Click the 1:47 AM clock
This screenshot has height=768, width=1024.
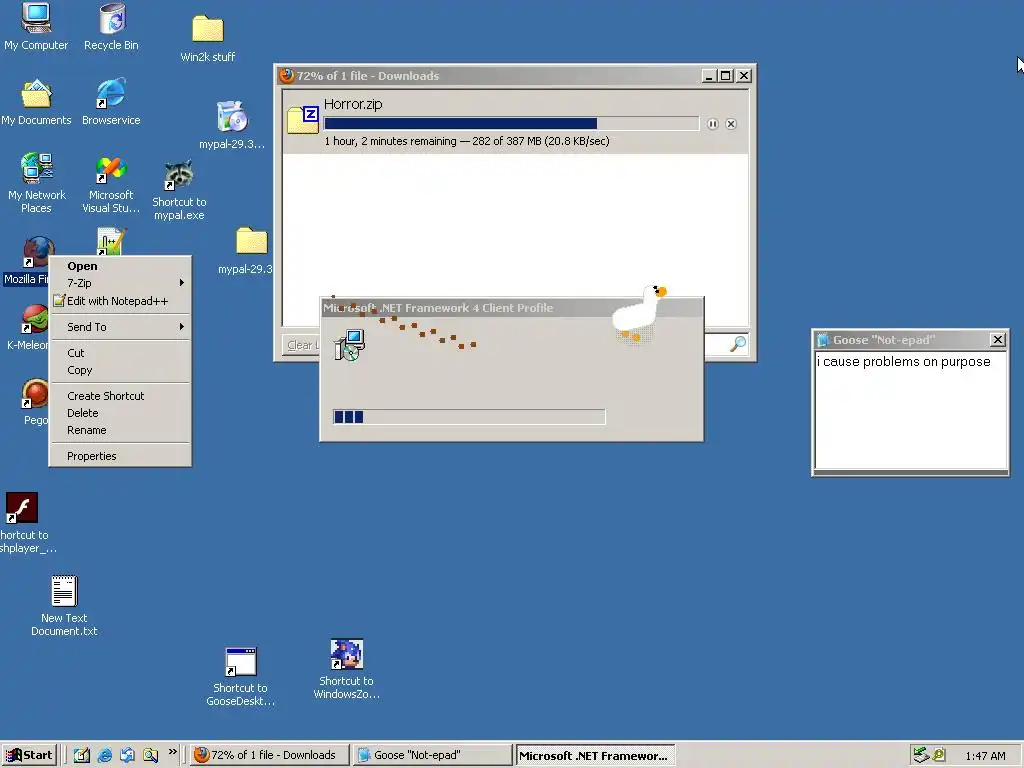(985, 756)
